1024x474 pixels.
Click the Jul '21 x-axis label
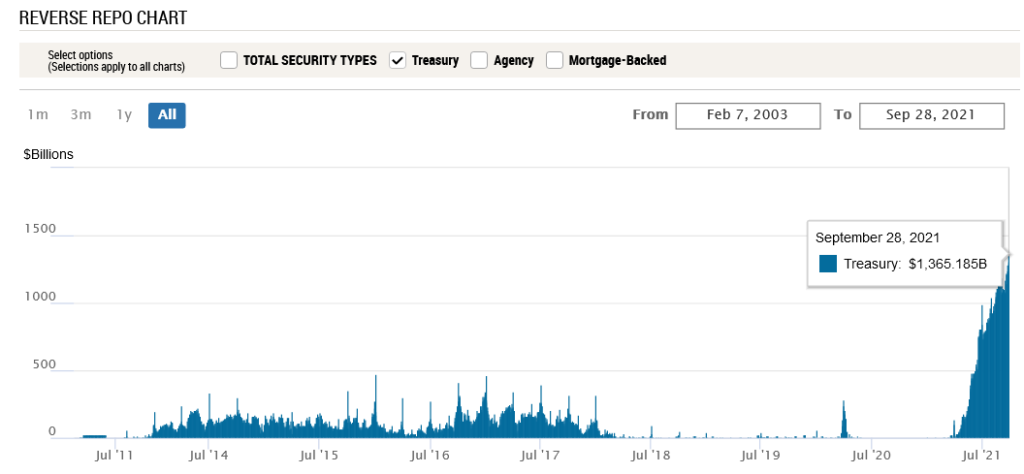[x=981, y=455]
